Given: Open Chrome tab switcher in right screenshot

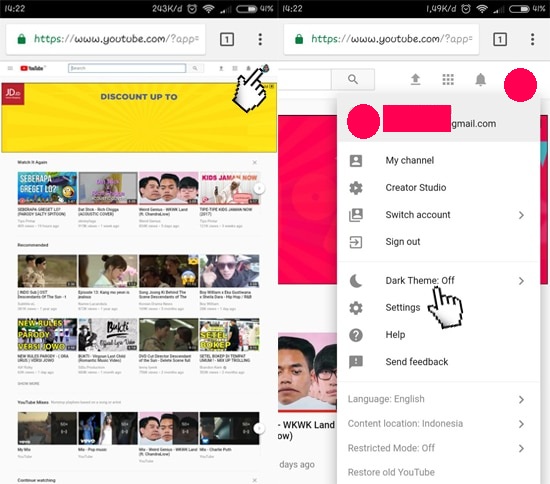Looking at the screenshot, I should coord(500,39).
